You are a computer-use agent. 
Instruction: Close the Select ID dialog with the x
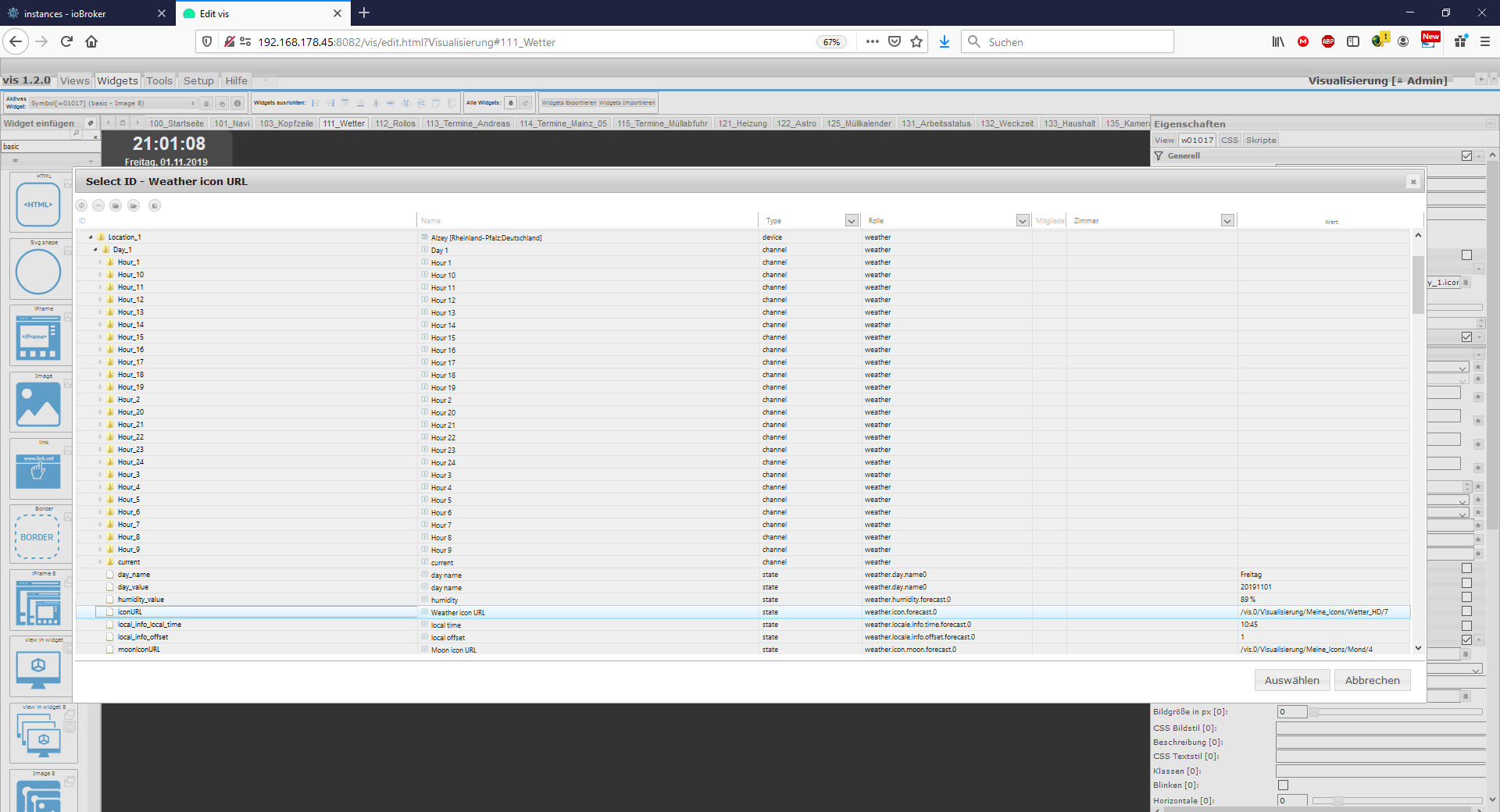point(1413,182)
